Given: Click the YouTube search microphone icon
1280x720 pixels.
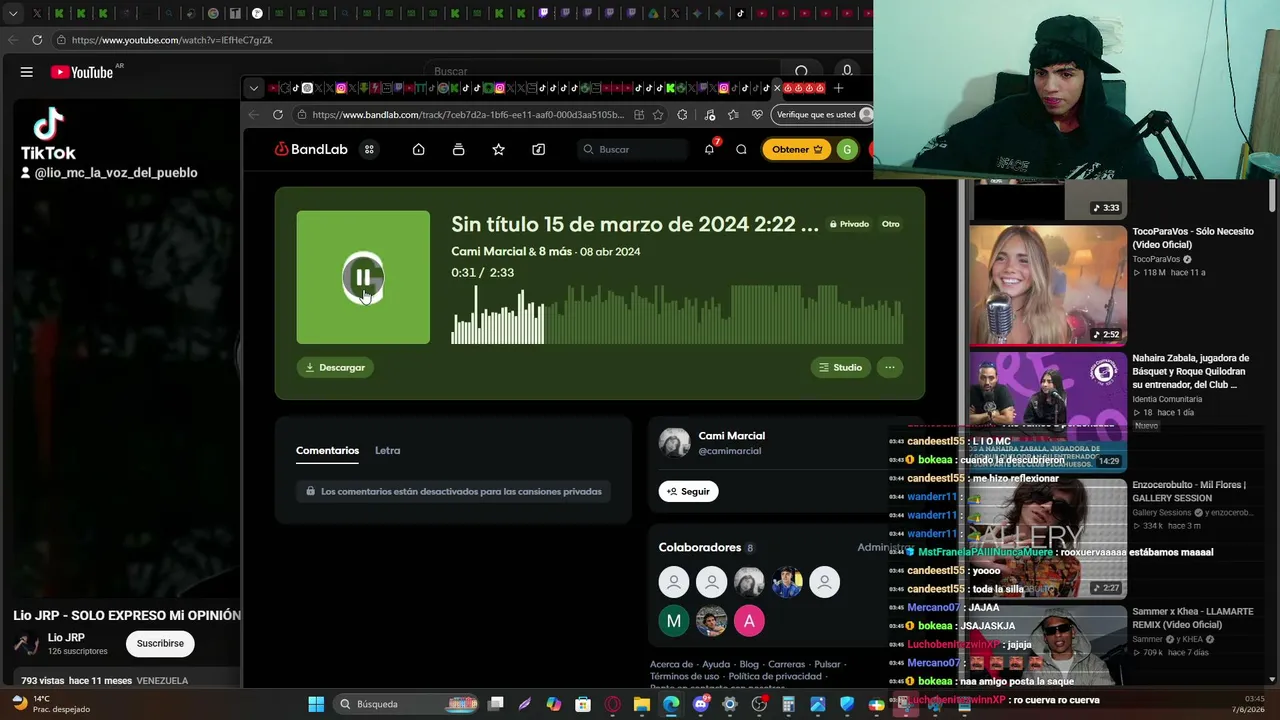Looking at the screenshot, I should (x=847, y=71).
